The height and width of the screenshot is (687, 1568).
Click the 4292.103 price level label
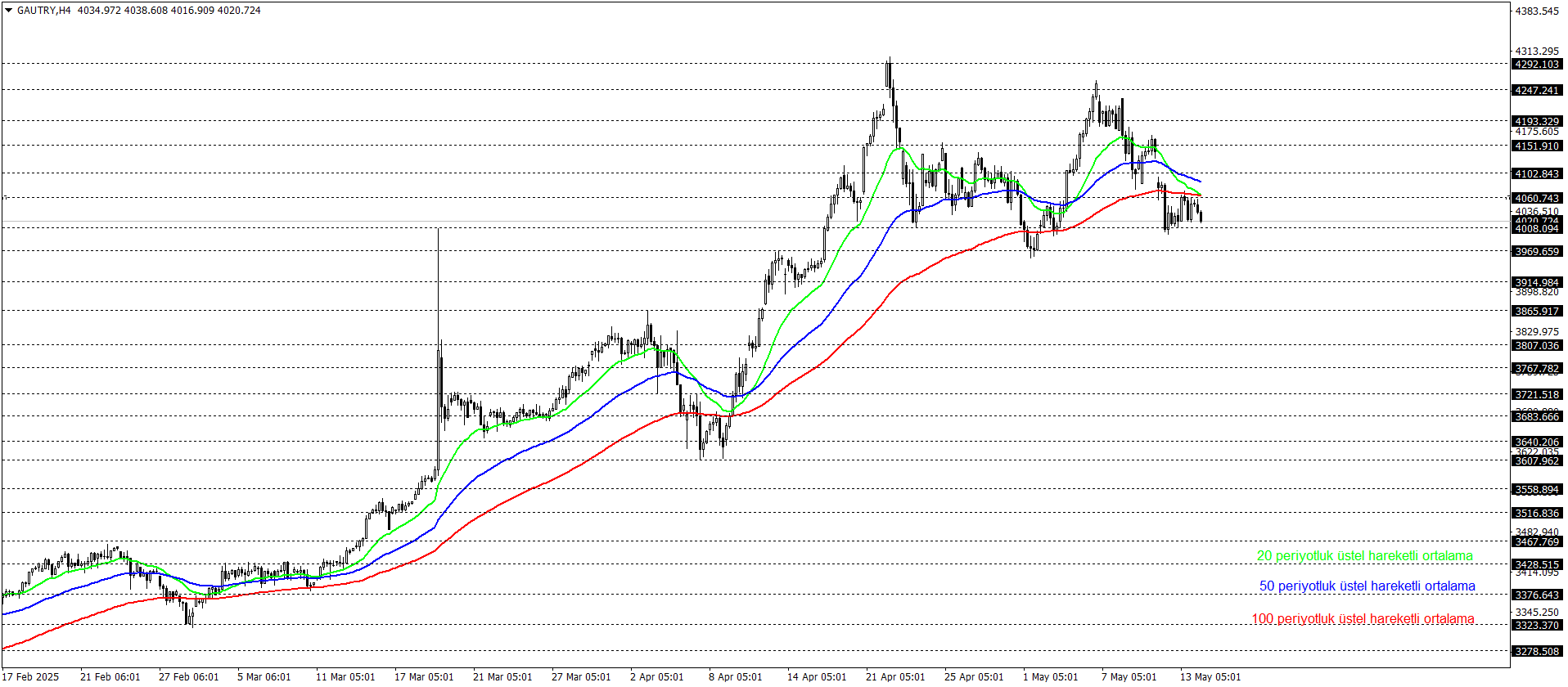[1537, 65]
